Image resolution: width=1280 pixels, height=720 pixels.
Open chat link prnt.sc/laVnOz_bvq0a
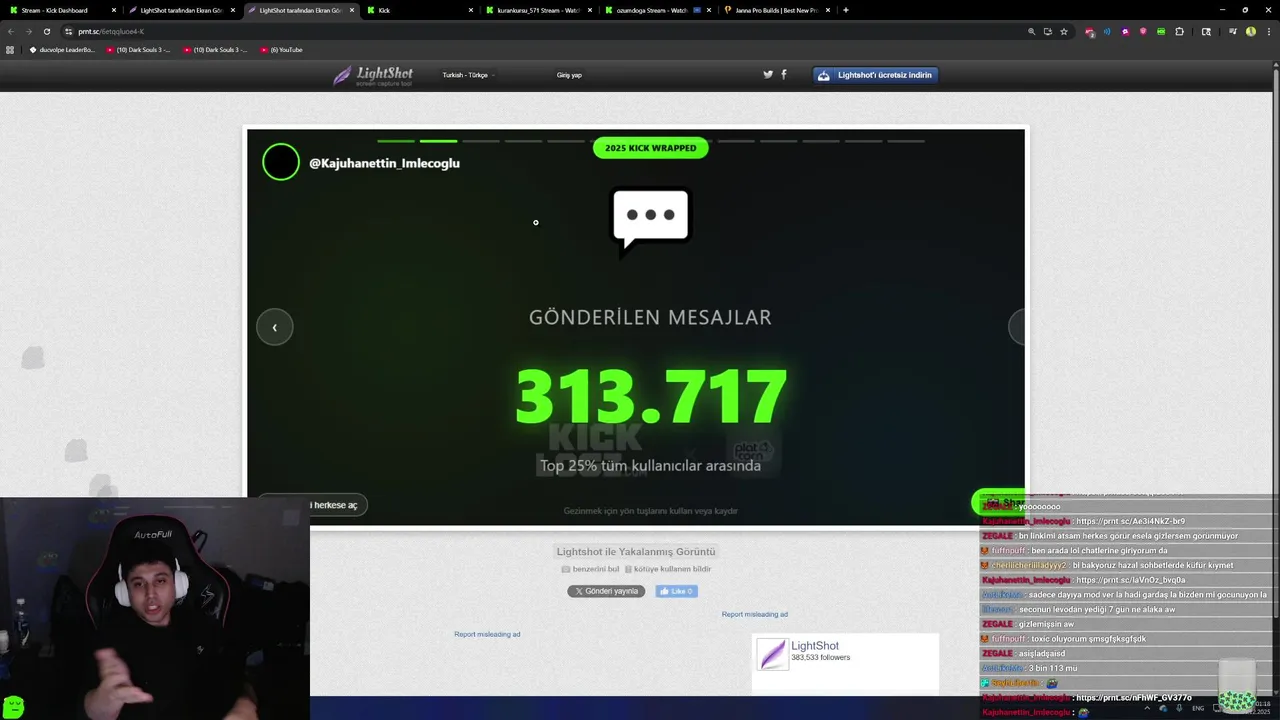coord(1131,580)
